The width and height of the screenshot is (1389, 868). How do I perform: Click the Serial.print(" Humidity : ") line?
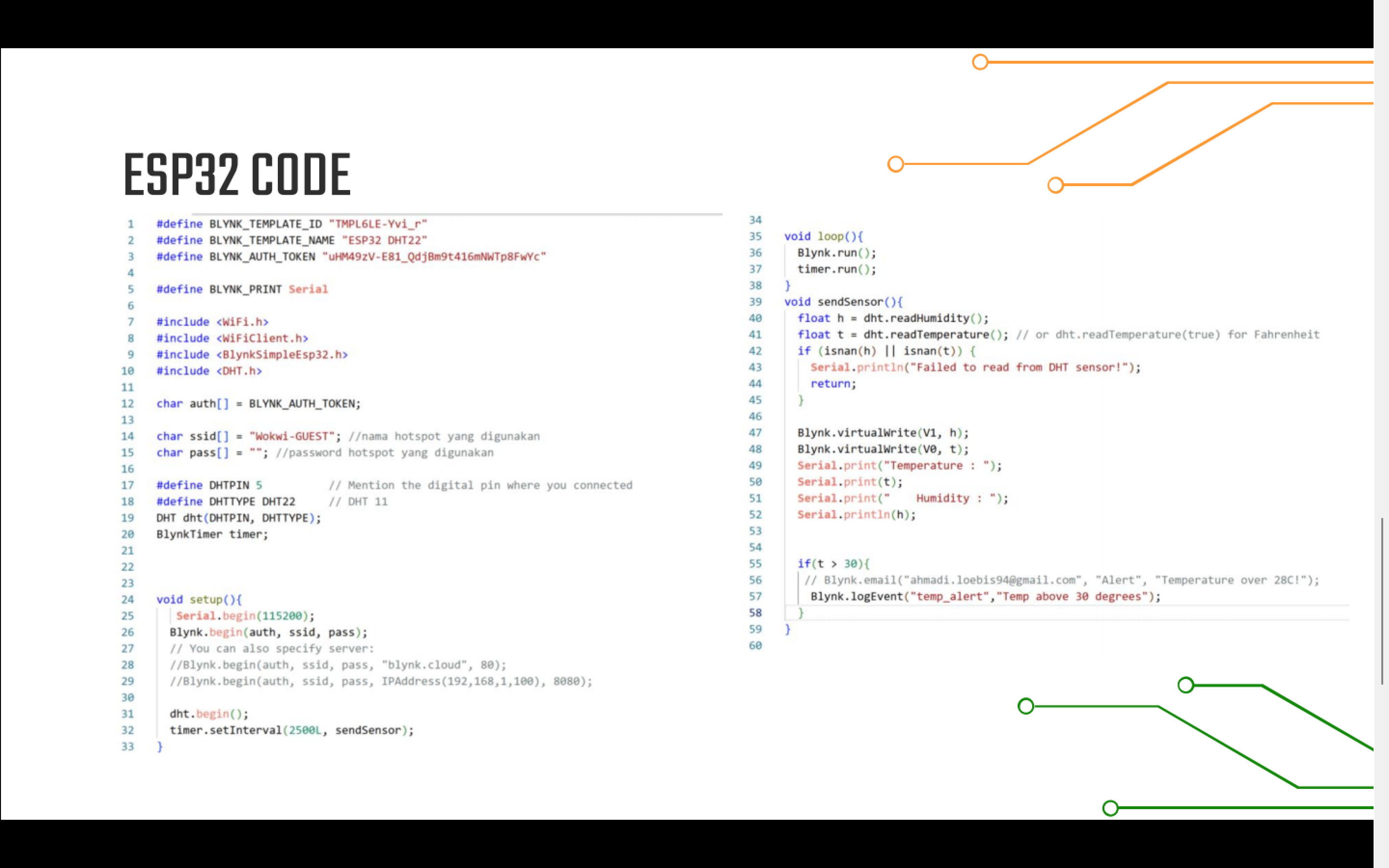[x=903, y=498]
